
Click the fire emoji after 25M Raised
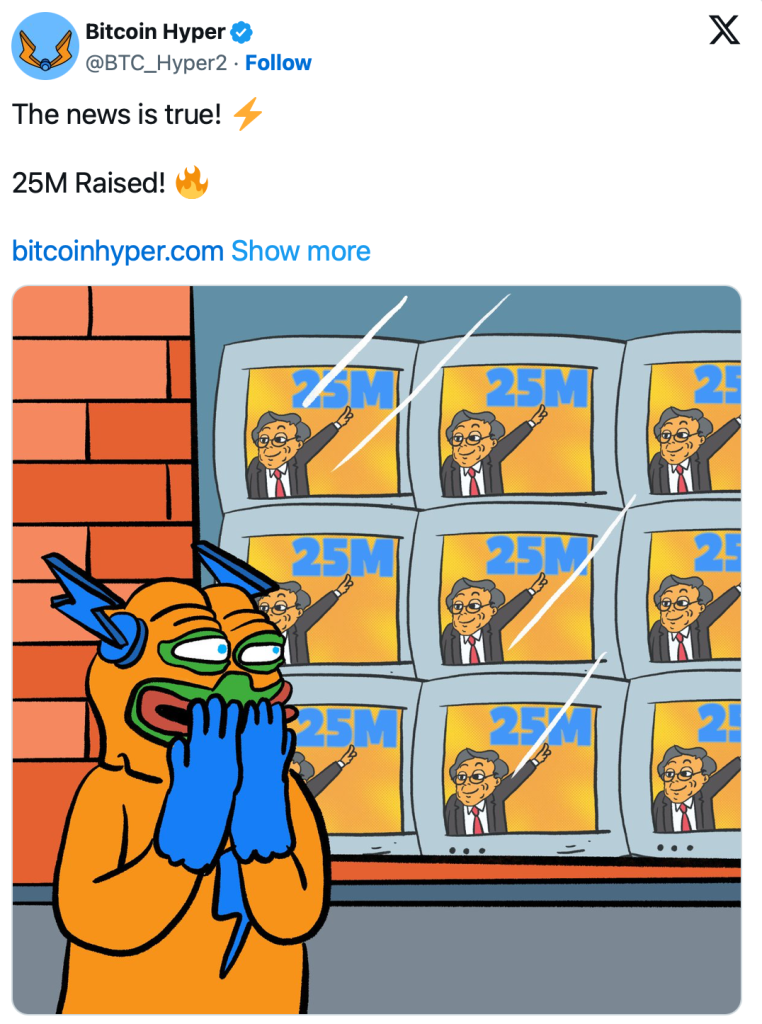192,182
